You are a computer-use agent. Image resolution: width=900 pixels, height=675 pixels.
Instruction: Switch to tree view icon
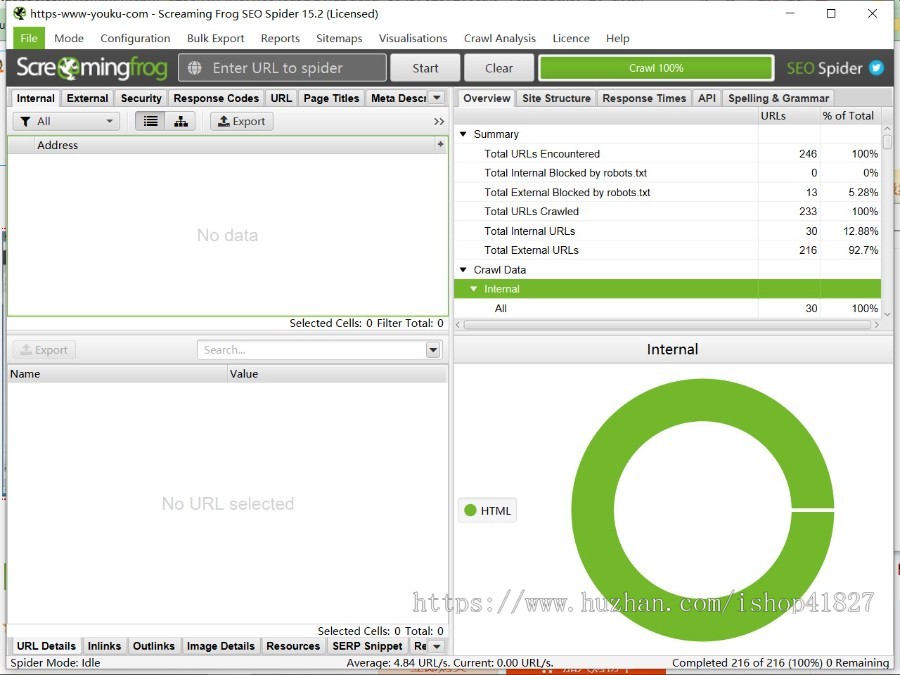pyautogui.click(x=181, y=121)
